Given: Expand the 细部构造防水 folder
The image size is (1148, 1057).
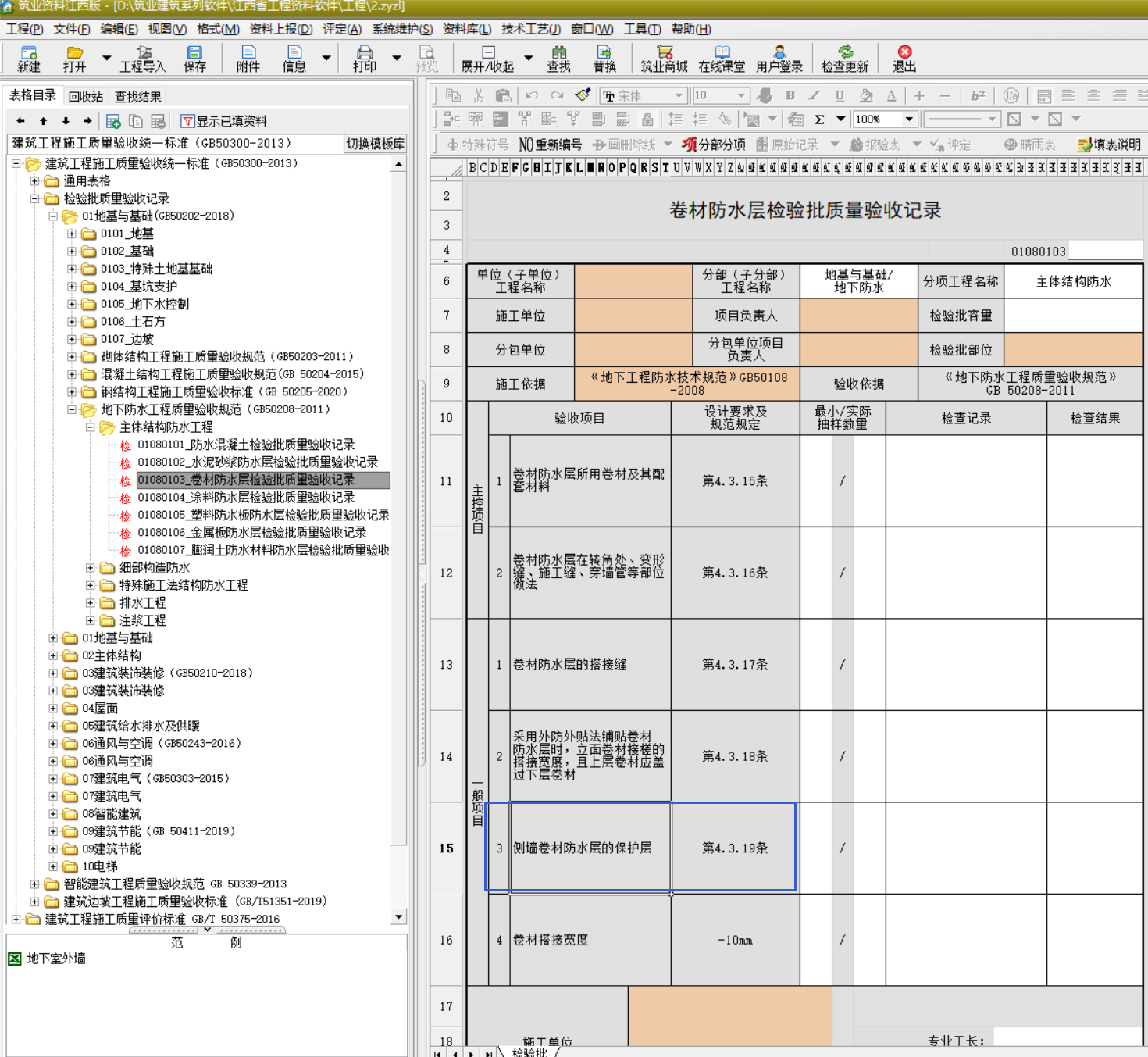Looking at the screenshot, I should click(91, 568).
